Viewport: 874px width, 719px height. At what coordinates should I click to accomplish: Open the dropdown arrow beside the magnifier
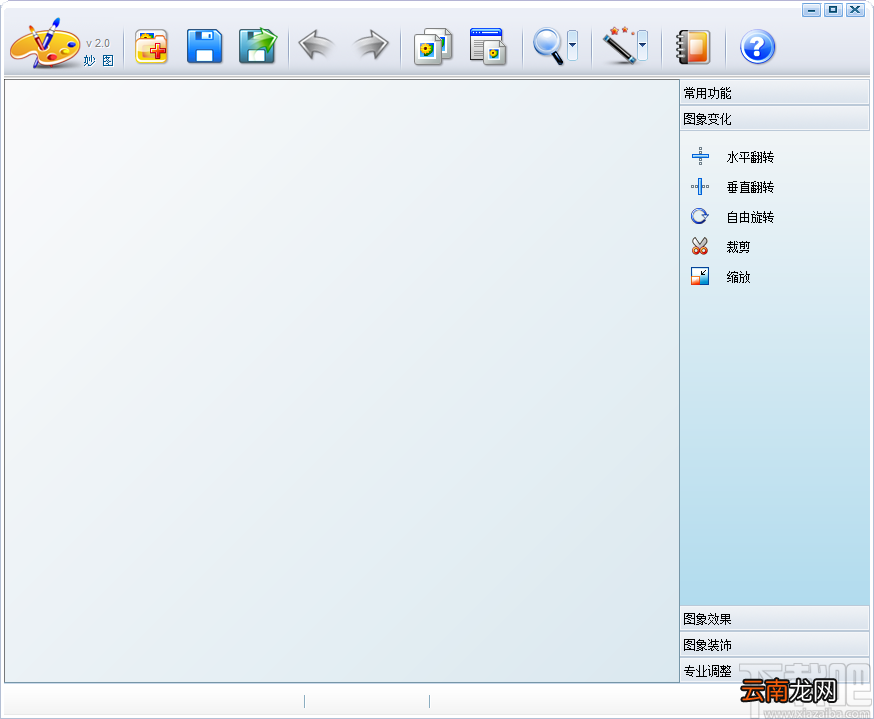[x=572, y=45]
